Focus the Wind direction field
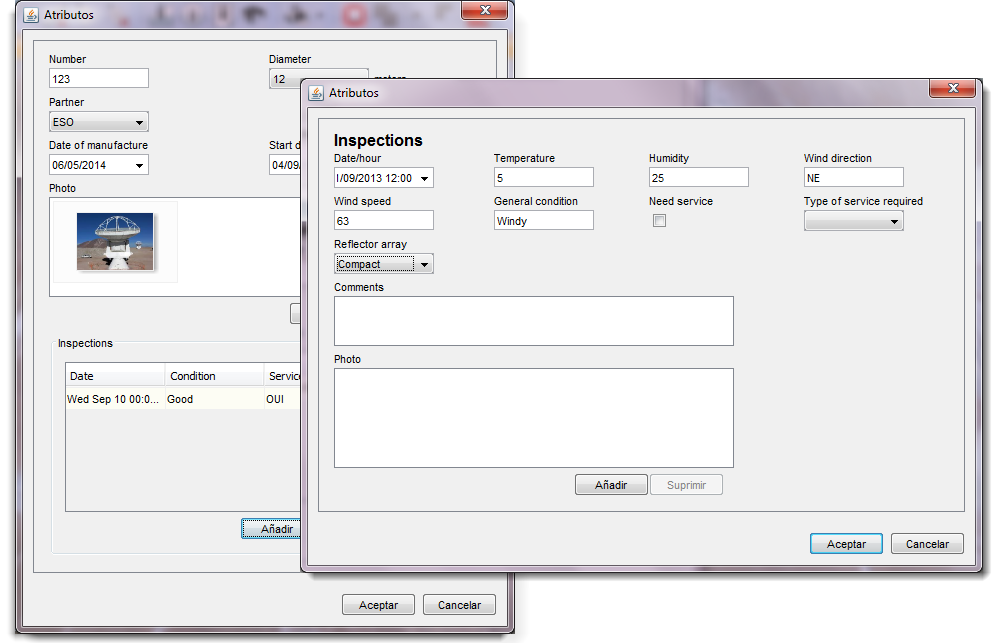Viewport: 1000px width, 643px height. (x=853, y=178)
